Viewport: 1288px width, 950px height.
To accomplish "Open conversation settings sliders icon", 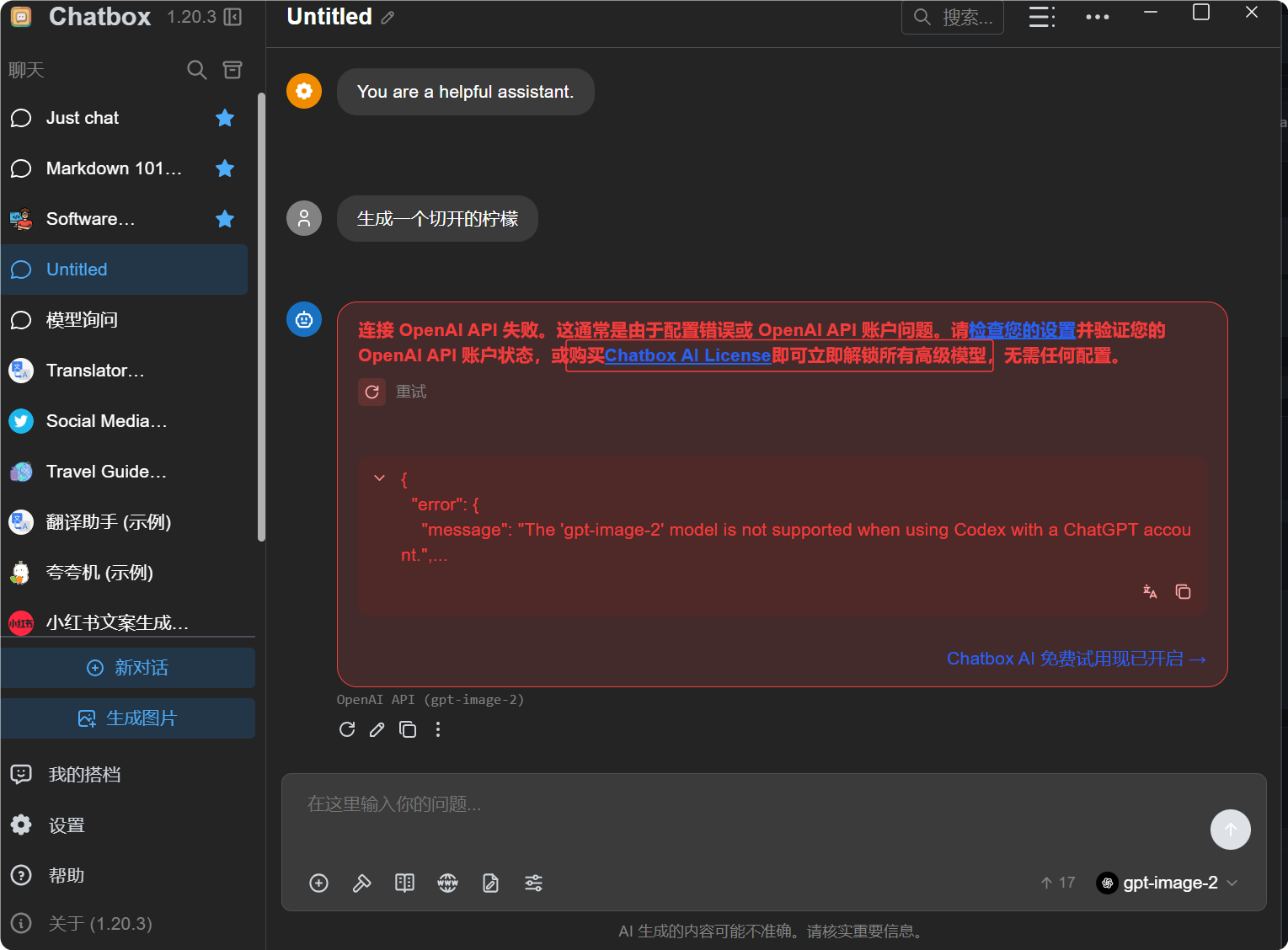I will 533,883.
